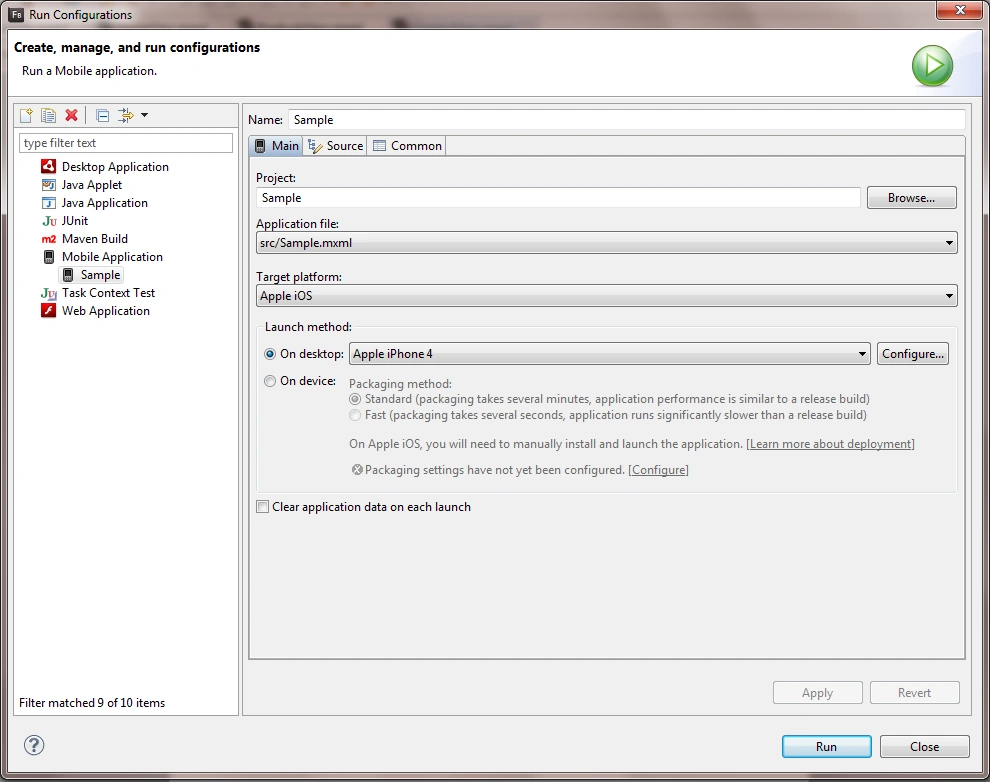The image size is (990, 782).
Task: Click the Java Application icon
Action: tap(49, 203)
